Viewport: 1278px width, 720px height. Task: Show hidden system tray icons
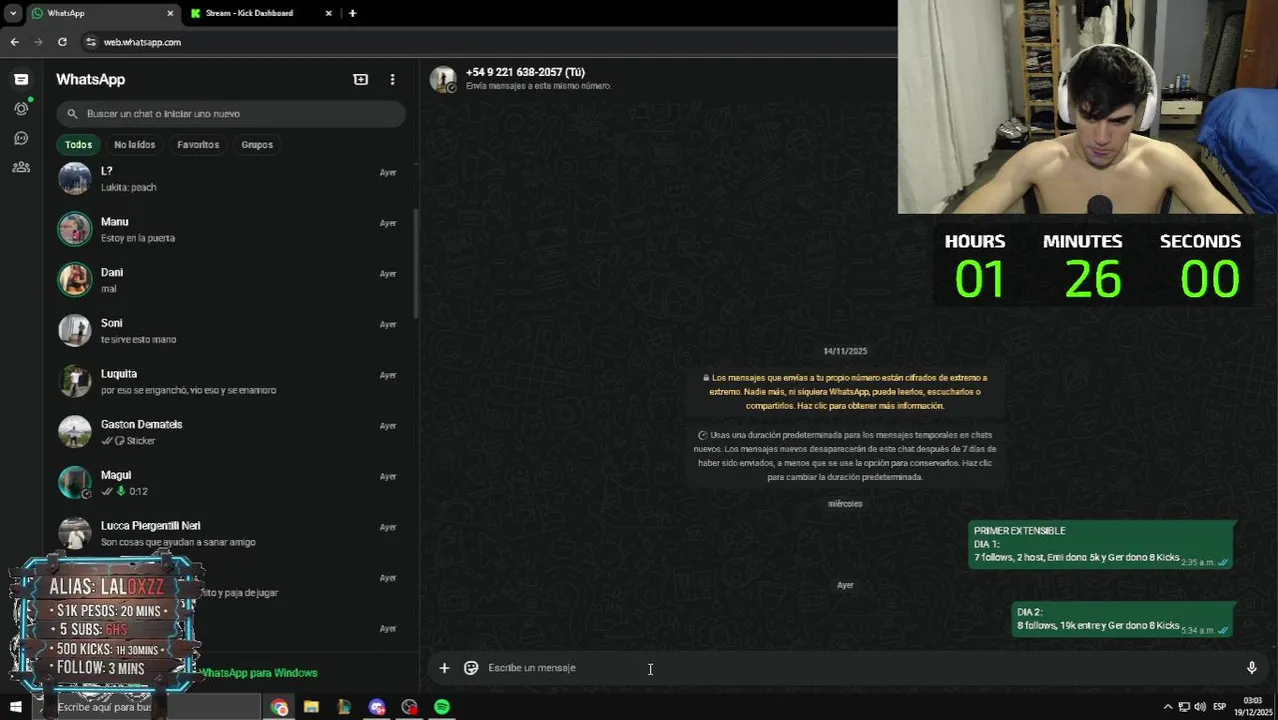click(x=1167, y=707)
